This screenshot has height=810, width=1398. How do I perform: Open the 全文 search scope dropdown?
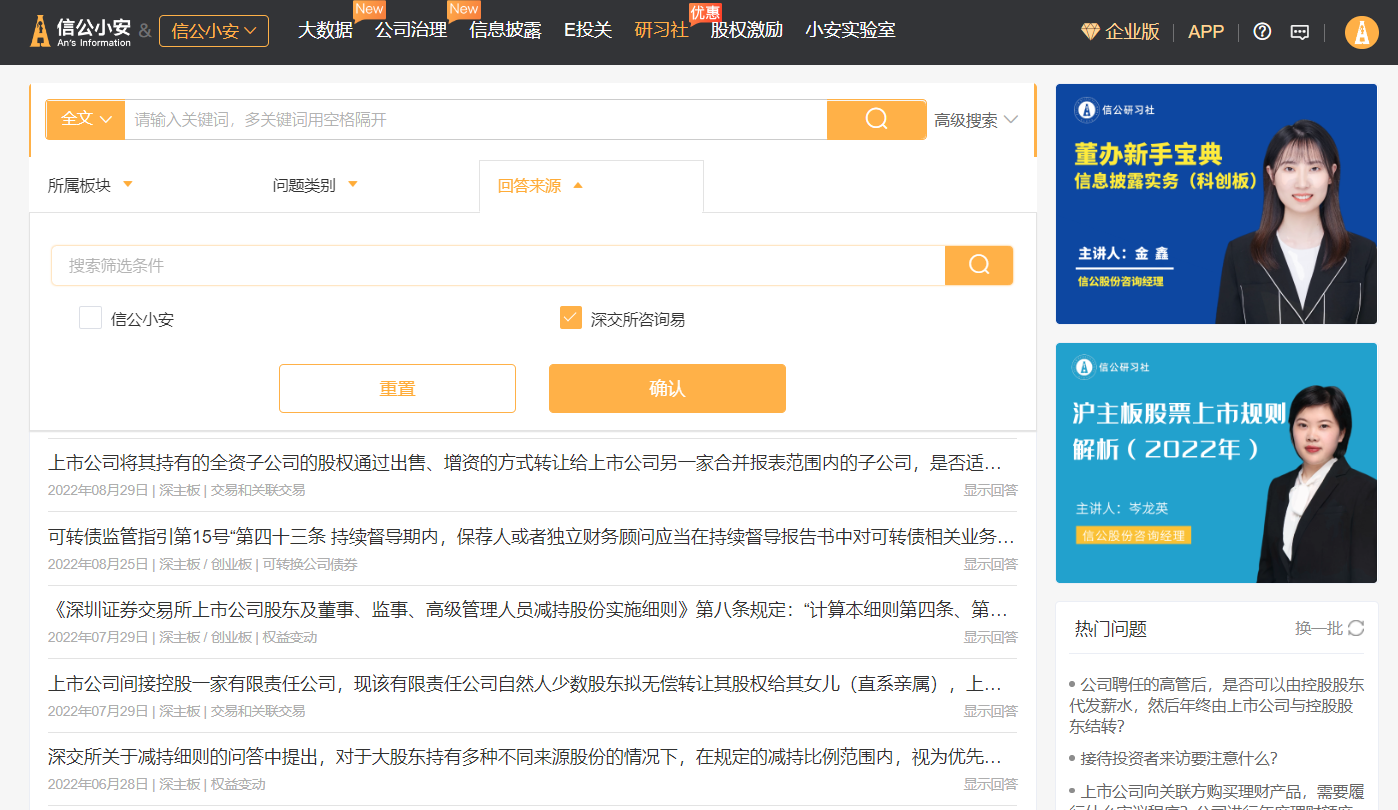85,119
